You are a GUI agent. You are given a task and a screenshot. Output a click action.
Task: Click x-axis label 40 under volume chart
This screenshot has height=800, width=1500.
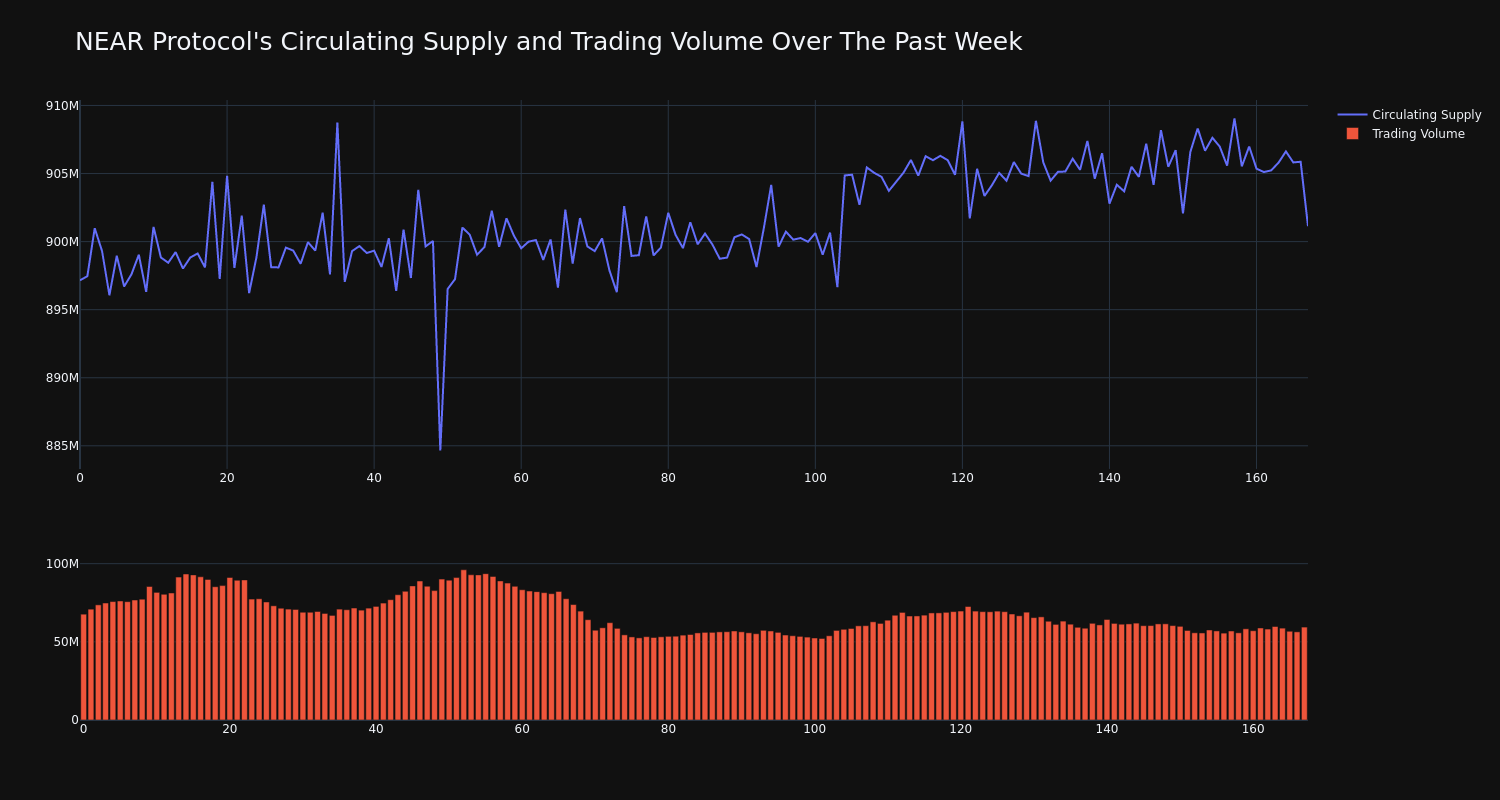coord(376,729)
